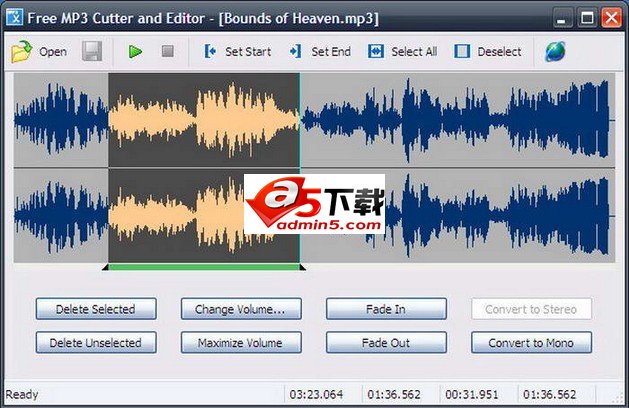The width and height of the screenshot is (629, 408).
Task: Click the Deselect toolbar label
Action: 499,52
